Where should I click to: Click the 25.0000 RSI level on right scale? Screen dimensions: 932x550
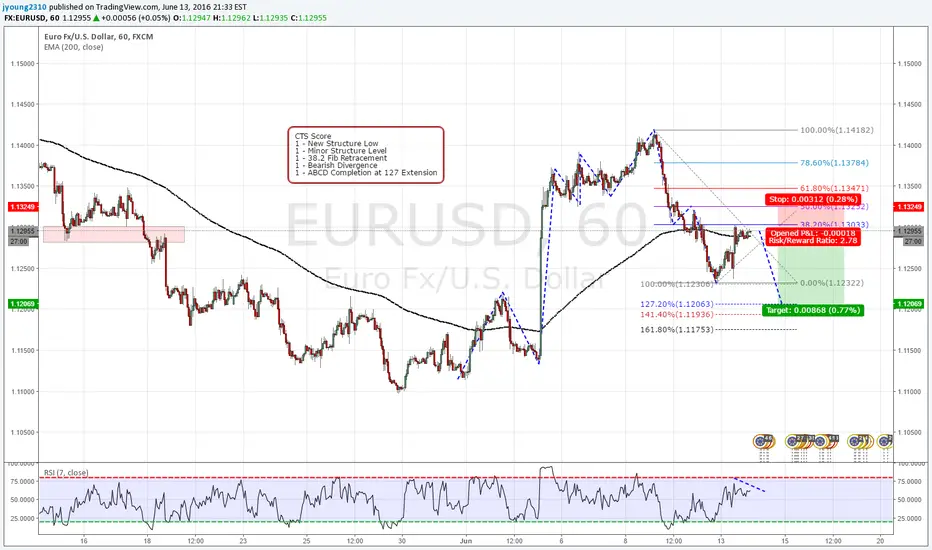910,518
